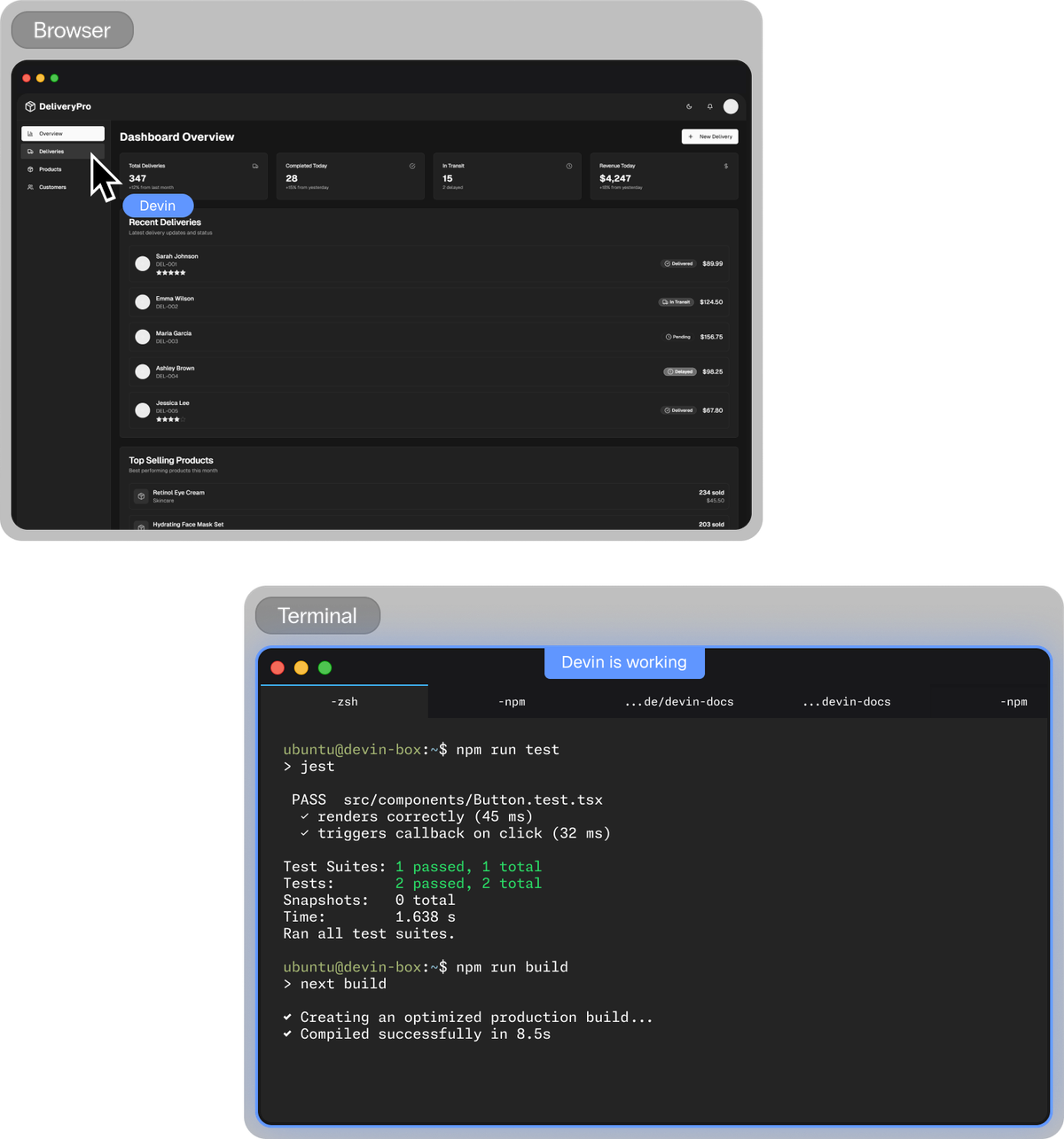The image size is (1064, 1139).
Task: Click the Browser window label
Action: click(x=72, y=30)
